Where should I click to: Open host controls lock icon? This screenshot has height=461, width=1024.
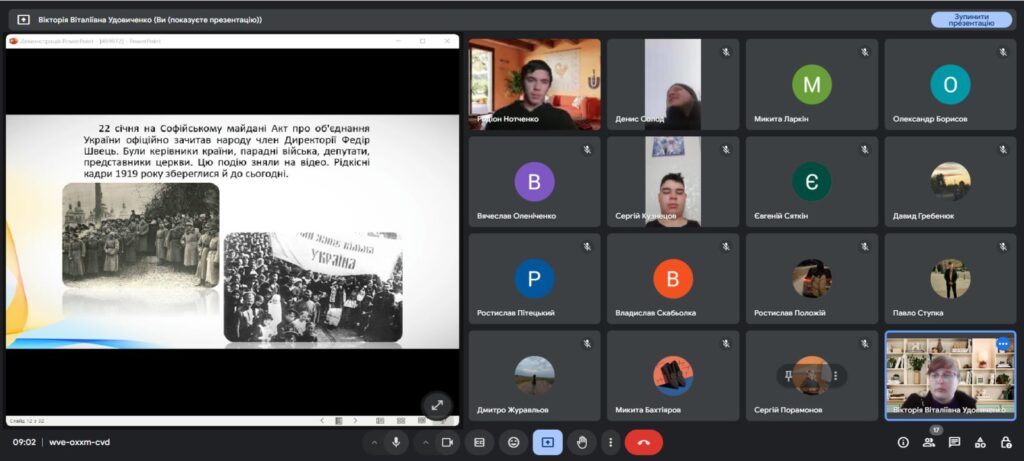tap(1006, 442)
